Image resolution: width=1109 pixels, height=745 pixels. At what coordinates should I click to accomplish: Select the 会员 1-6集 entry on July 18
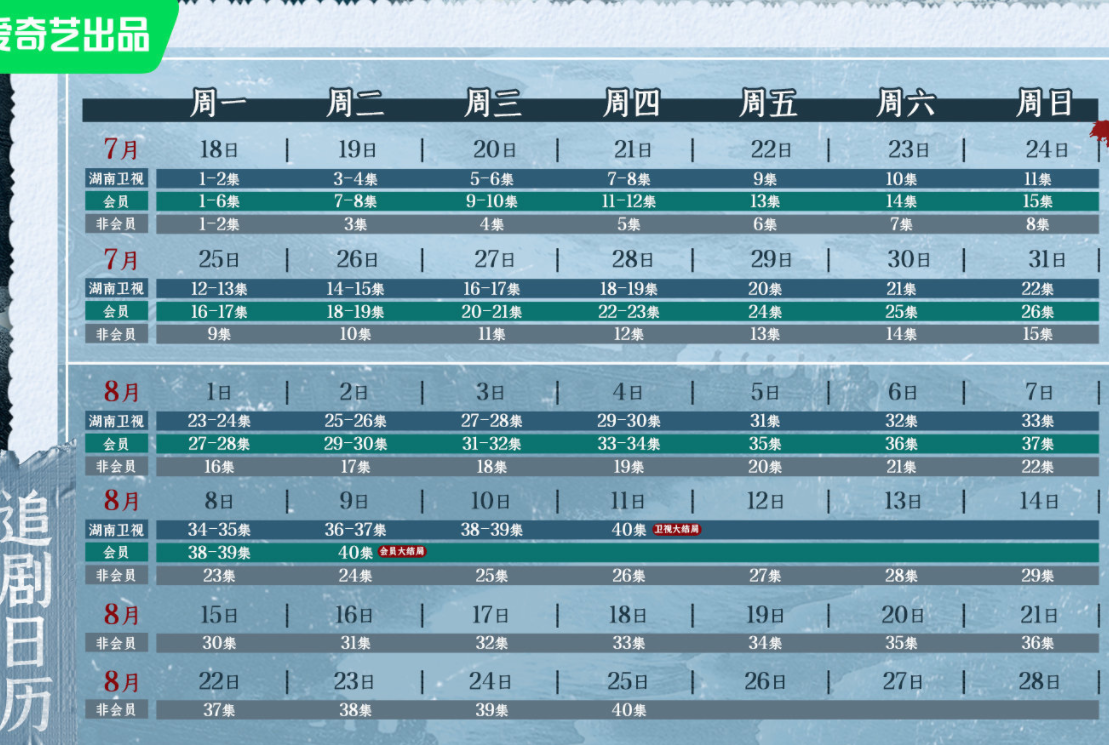218,202
